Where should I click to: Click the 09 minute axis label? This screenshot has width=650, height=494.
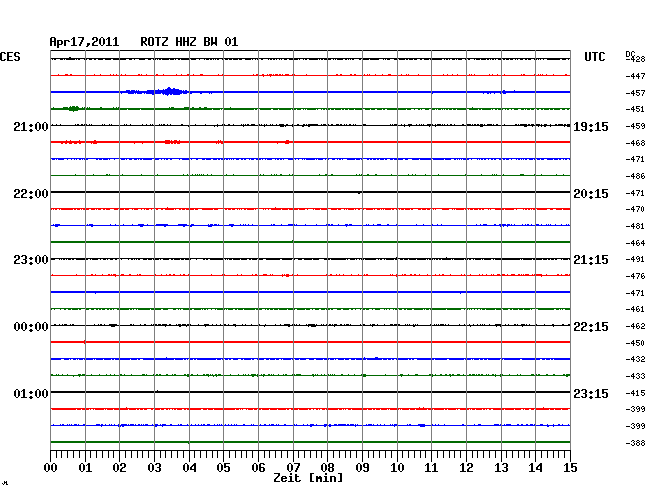tap(362, 468)
